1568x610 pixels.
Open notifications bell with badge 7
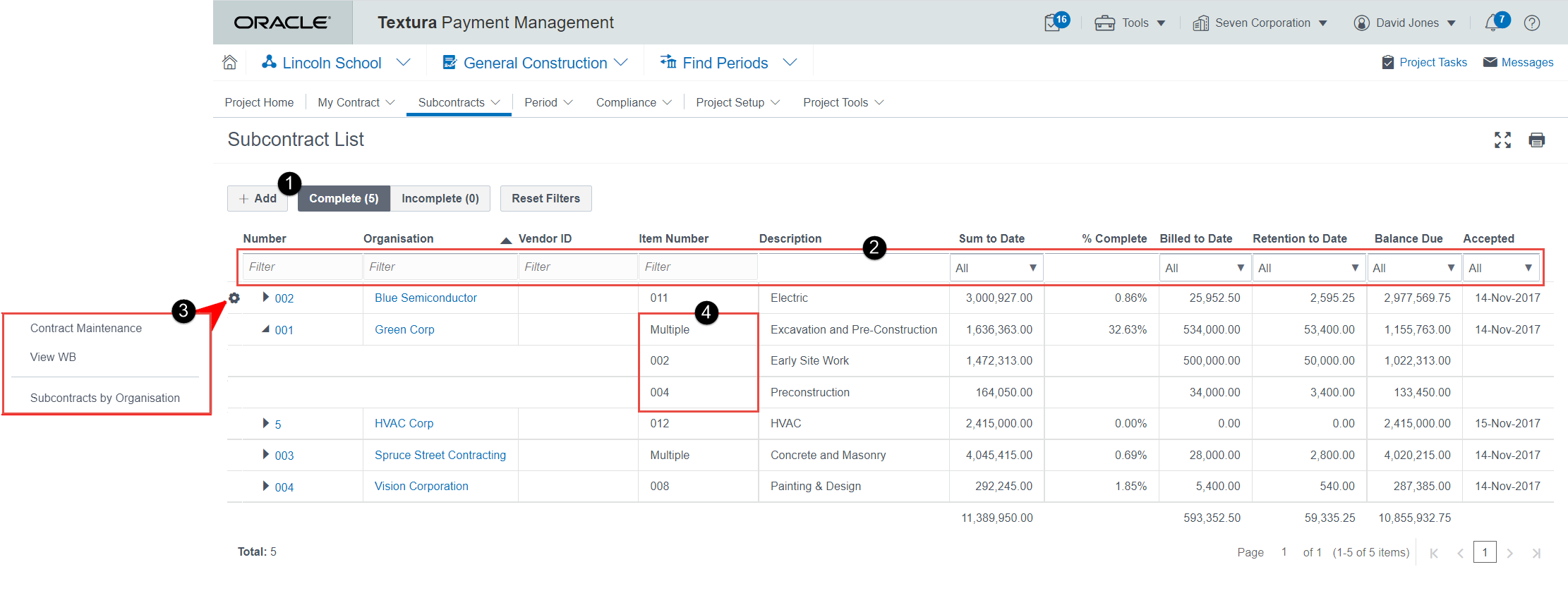(x=1497, y=22)
